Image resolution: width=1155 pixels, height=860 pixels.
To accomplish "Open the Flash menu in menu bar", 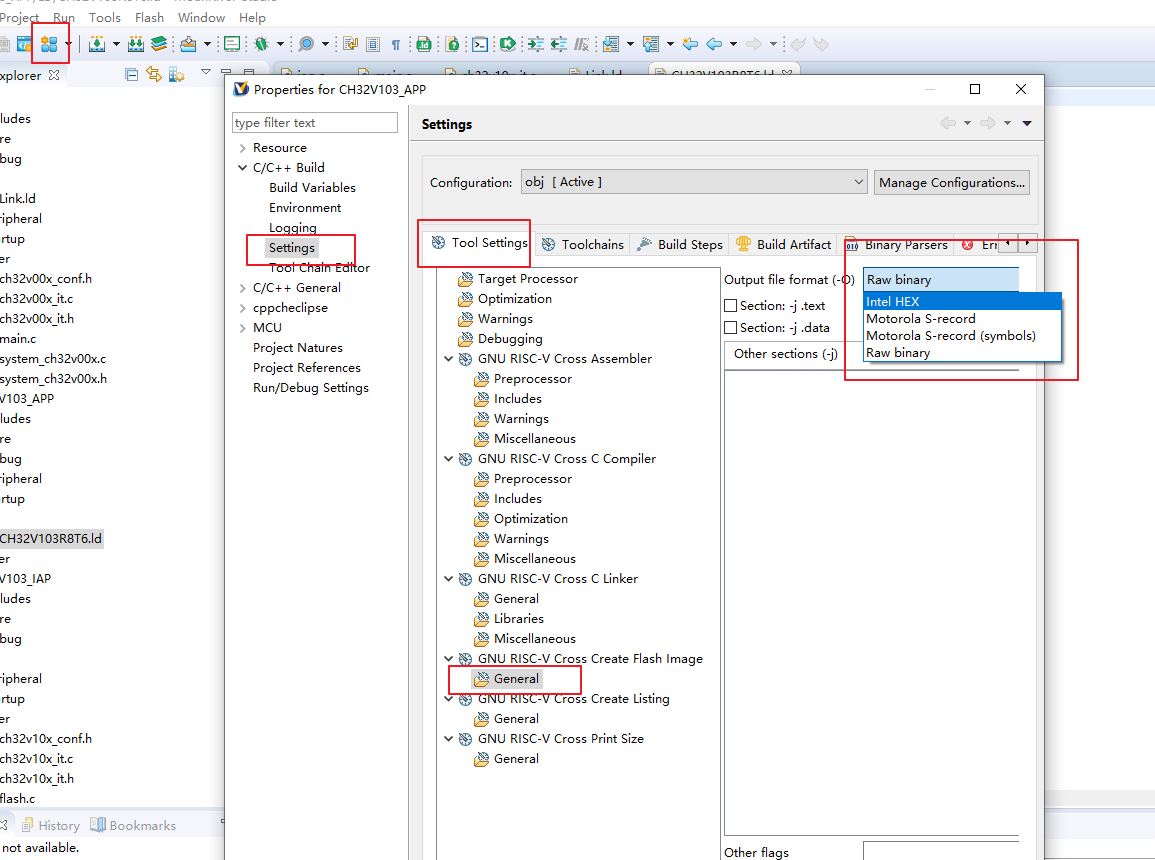I will pos(149,17).
